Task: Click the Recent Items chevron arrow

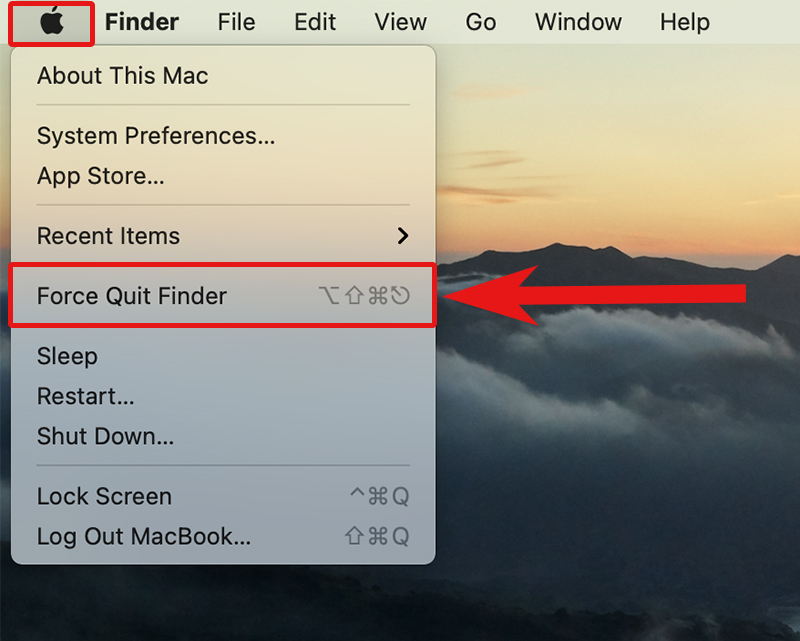Action: tap(403, 236)
